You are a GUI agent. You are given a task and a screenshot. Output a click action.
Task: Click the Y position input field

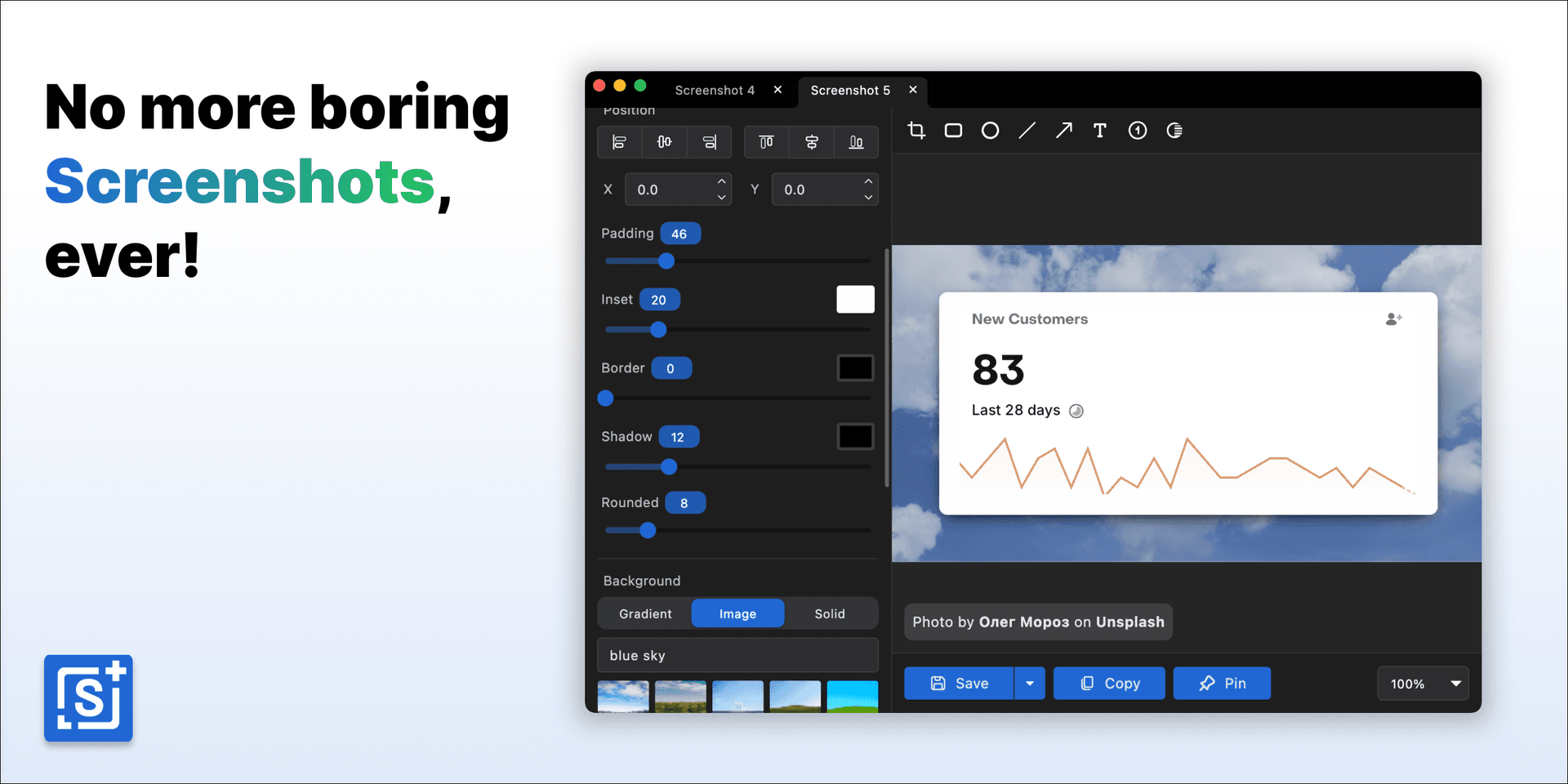(825, 189)
